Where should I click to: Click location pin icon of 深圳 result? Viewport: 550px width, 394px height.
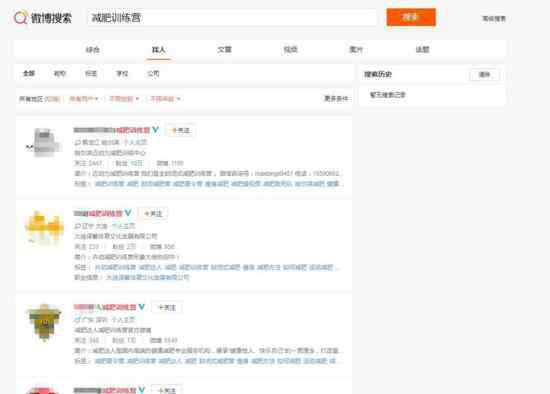click(x=77, y=320)
